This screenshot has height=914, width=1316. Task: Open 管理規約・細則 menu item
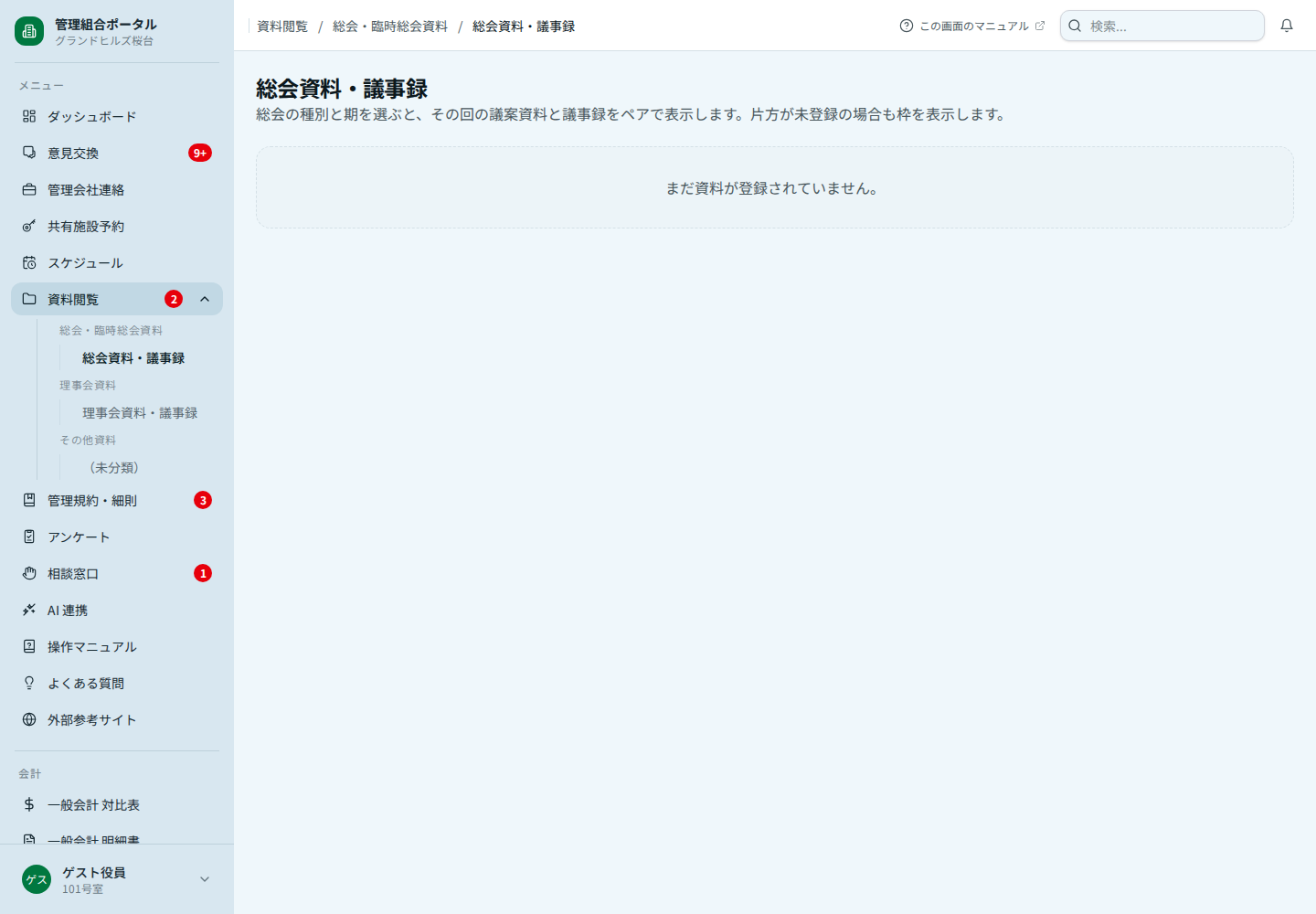(117, 500)
